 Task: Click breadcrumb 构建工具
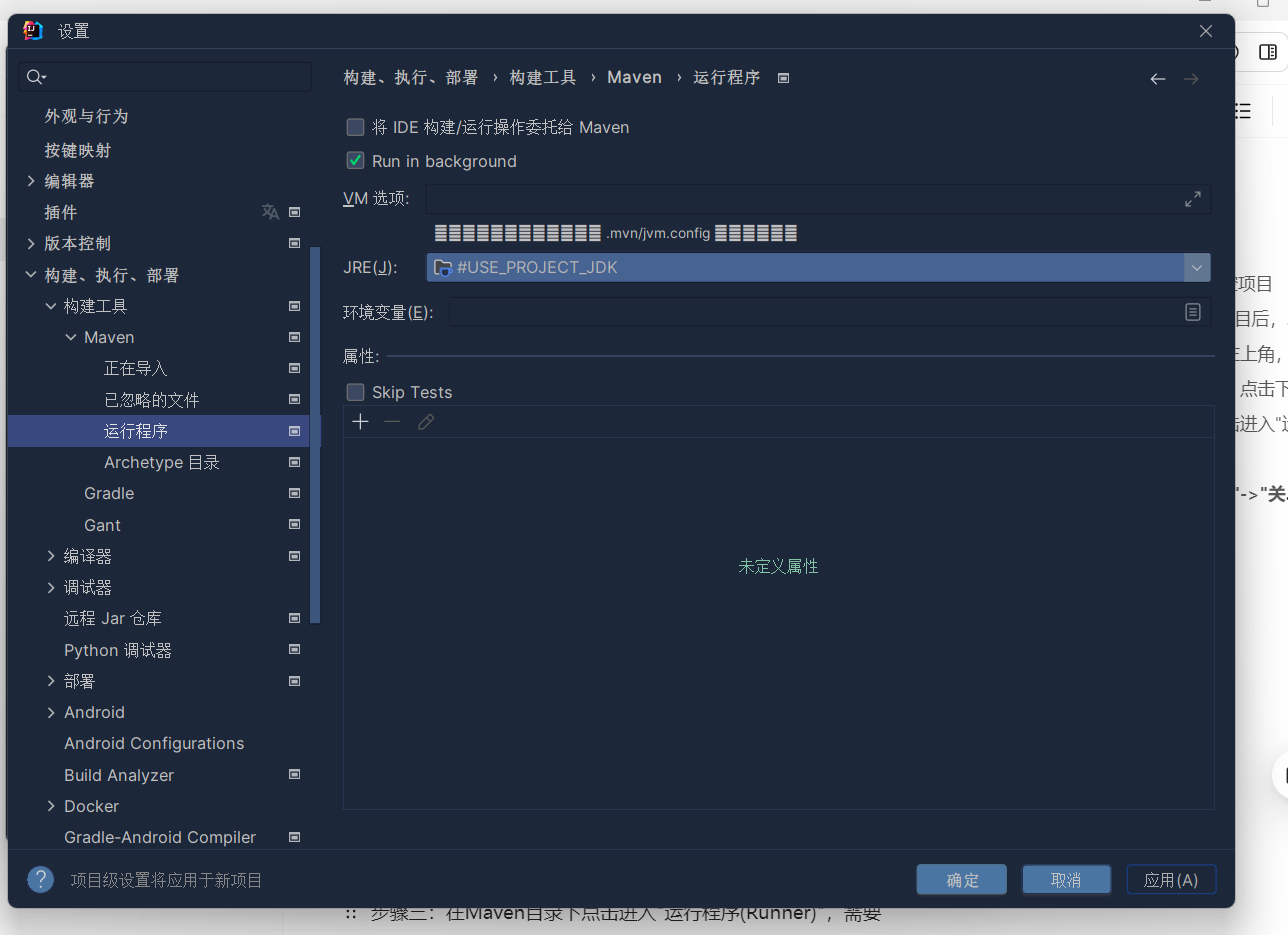[x=543, y=77]
